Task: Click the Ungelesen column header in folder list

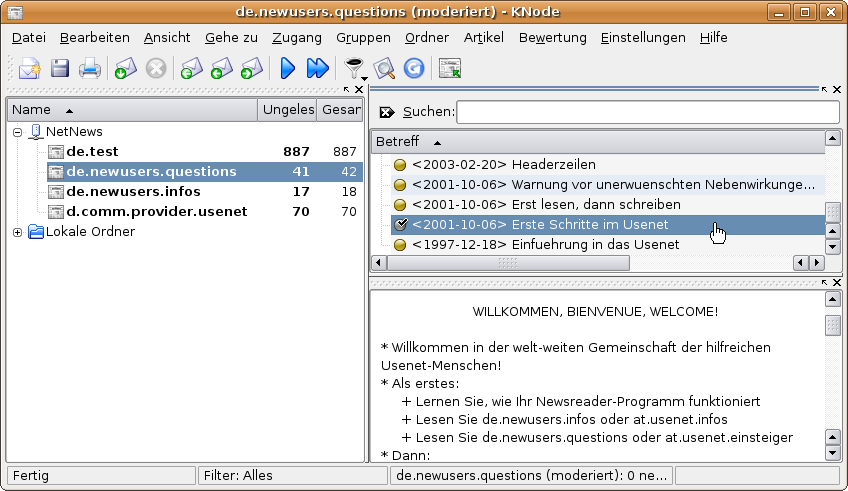Action: (x=287, y=110)
